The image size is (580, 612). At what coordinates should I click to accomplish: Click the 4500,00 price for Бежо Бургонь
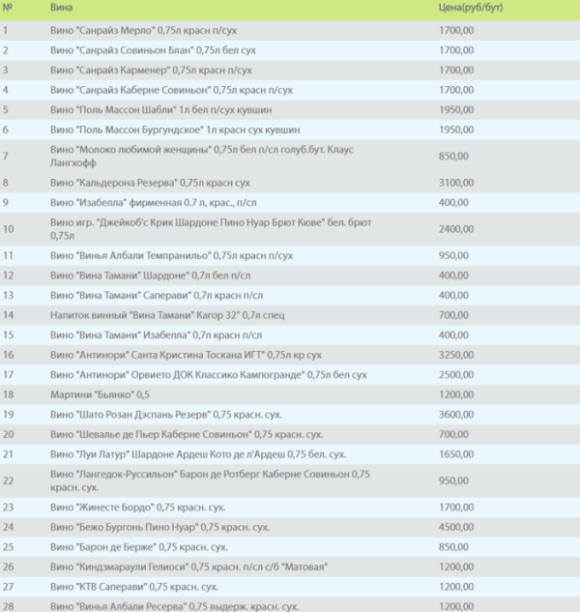click(x=456, y=527)
